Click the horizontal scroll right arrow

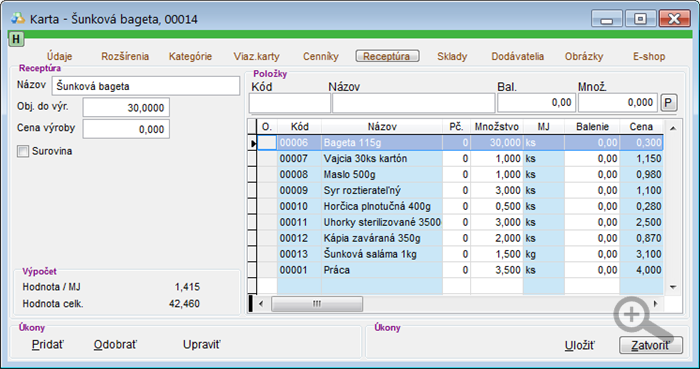[655, 304]
